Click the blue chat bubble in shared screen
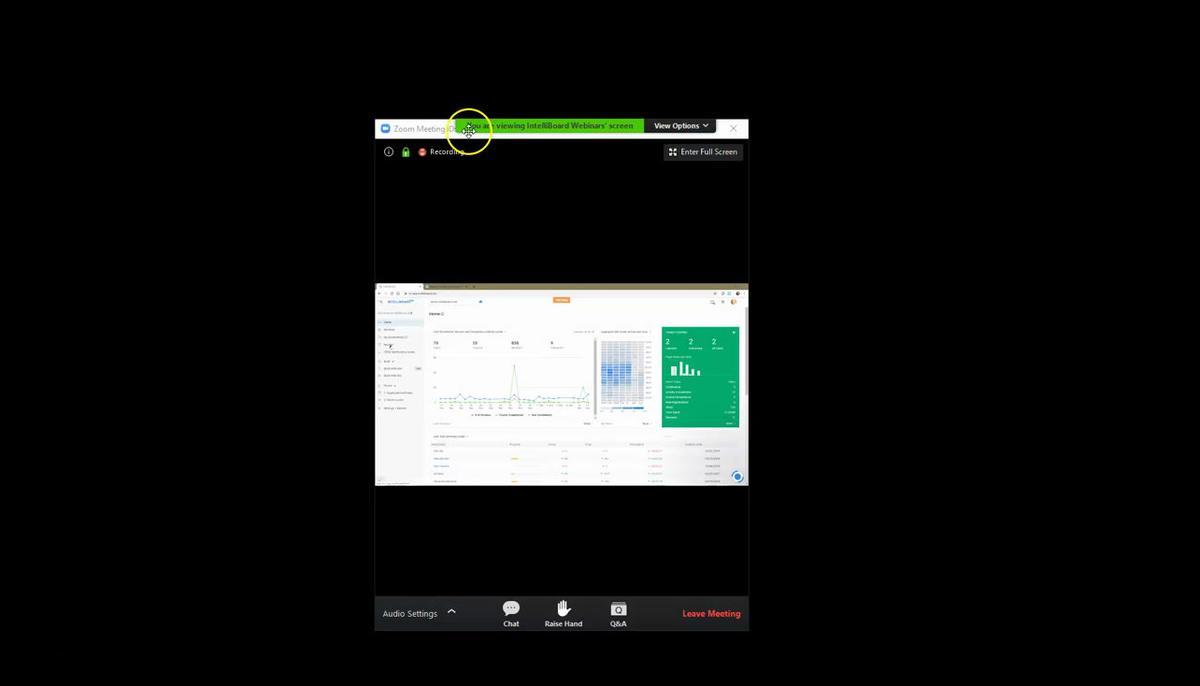This screenshot has width=1200, height=686. pos(738,477)
